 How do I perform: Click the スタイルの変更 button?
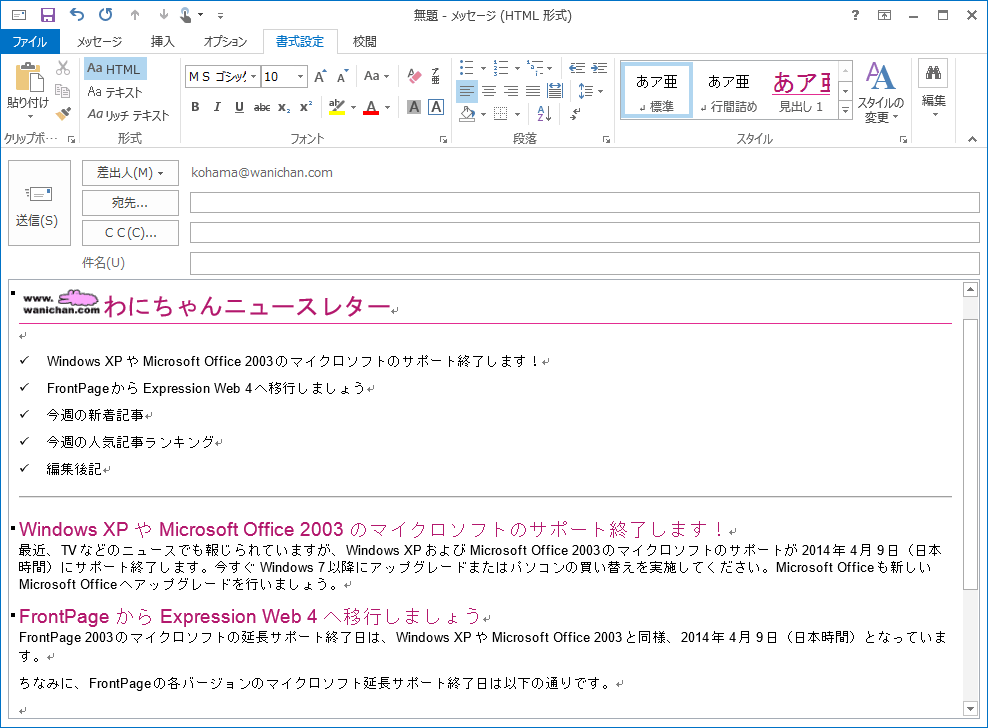pos(880,93)
